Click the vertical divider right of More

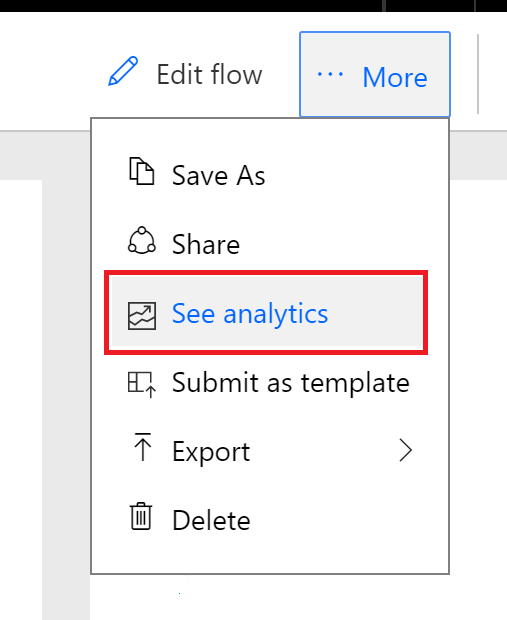point(478,74)
